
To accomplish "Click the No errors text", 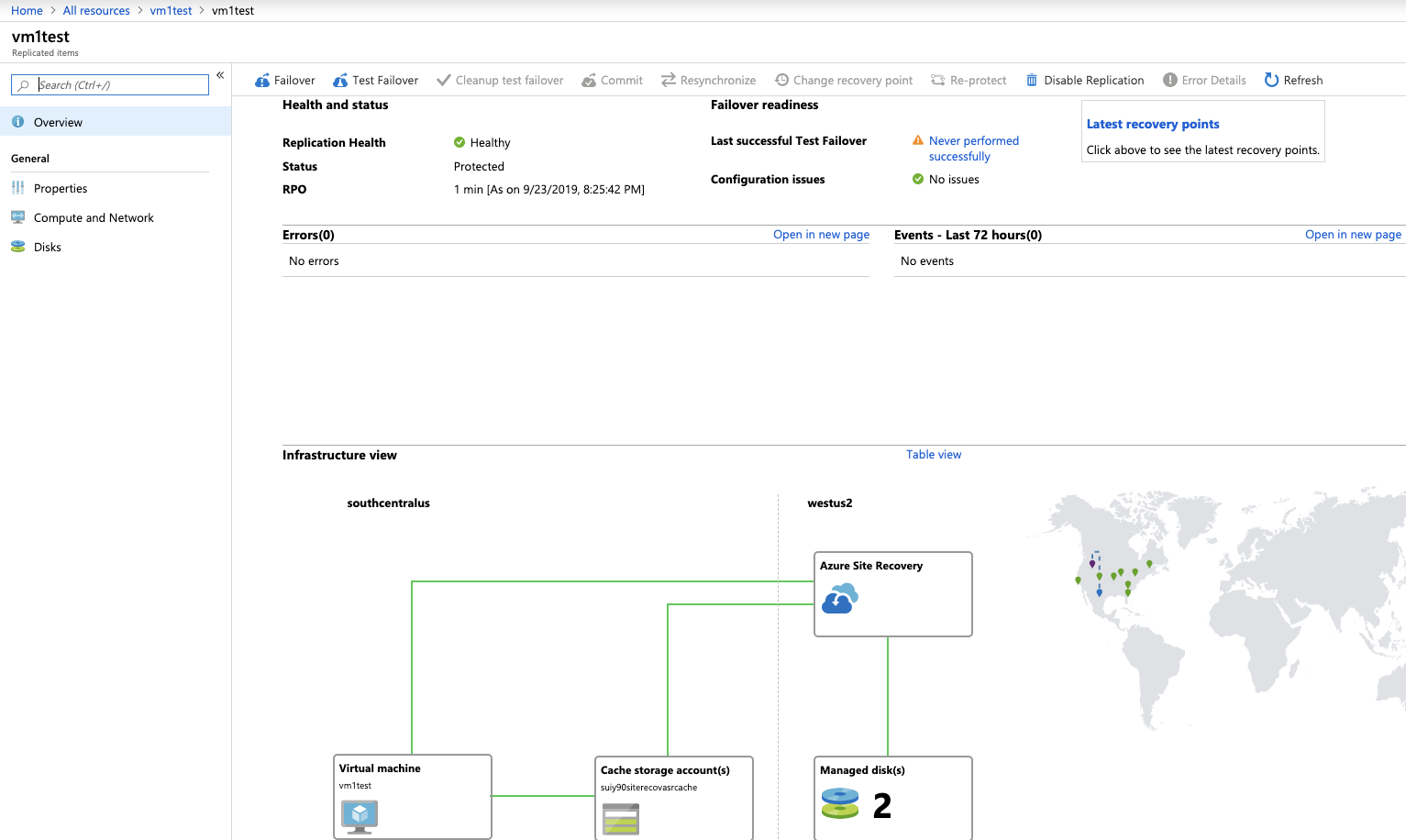I will 314,261.
